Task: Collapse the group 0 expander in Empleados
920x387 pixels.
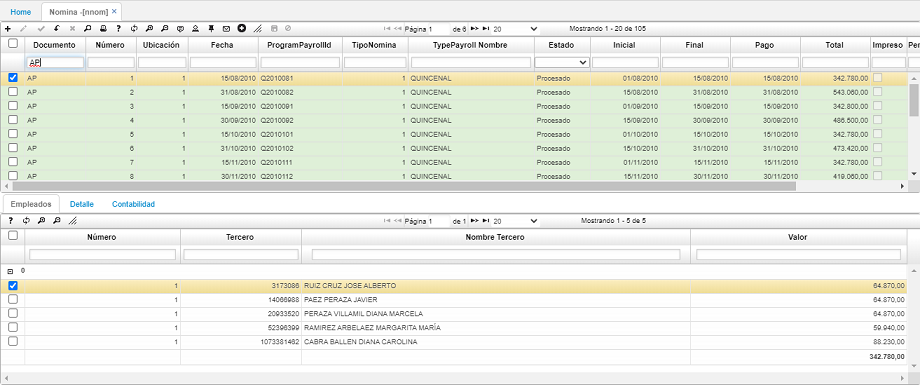Action: [x=9, y=271]
